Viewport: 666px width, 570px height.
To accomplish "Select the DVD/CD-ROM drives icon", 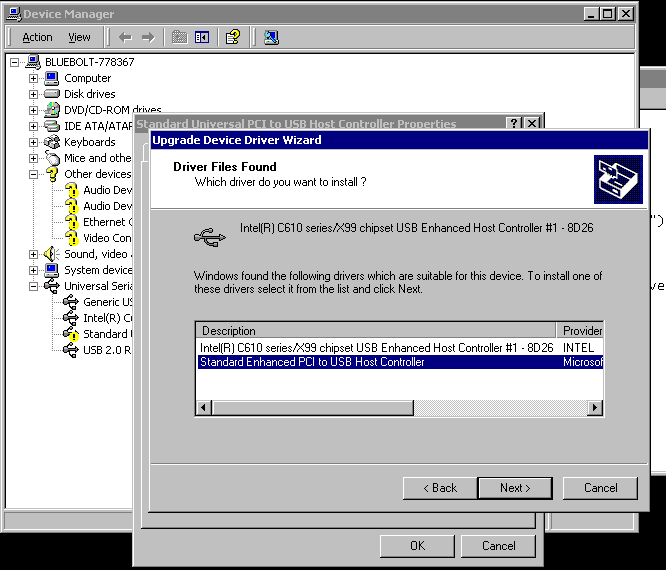I will 52,110.
